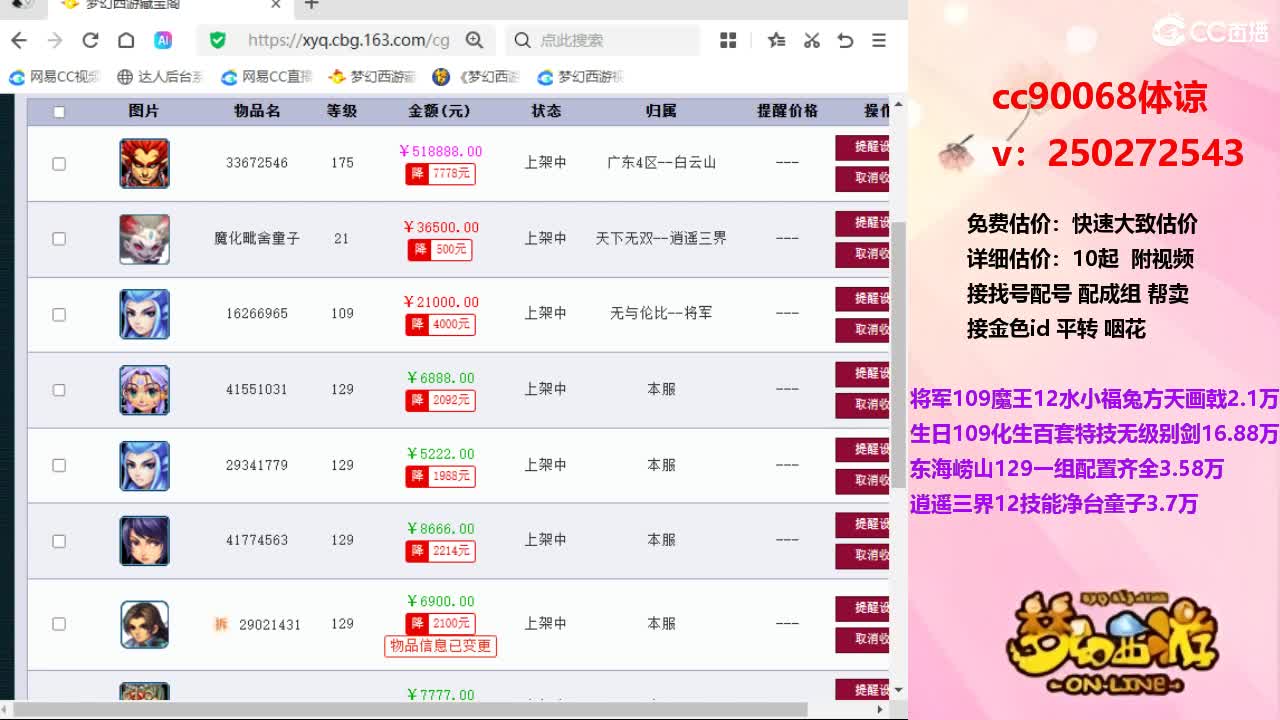
Task: Click the scroll down arrow of page
Action: pos(898,690)
